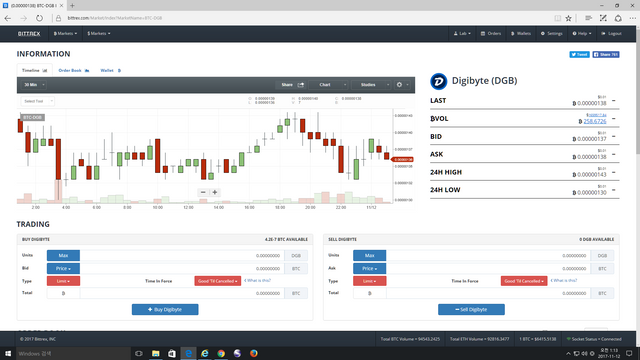Zoom out chart with minus button

203,192
